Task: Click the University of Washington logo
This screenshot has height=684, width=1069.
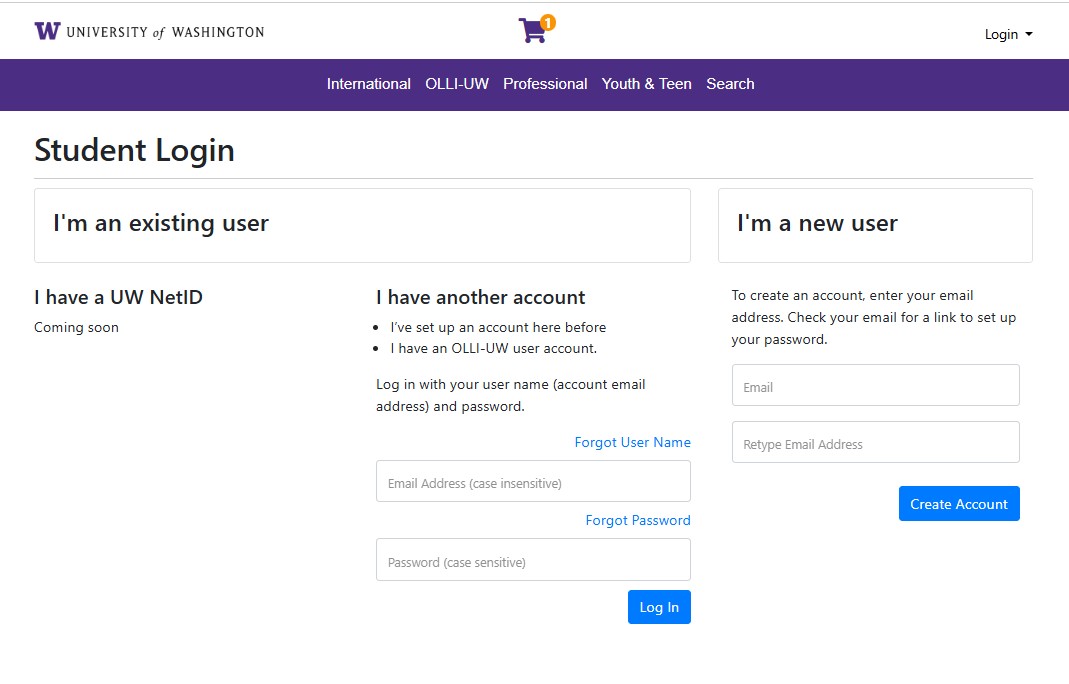Action: click(149, 31)
